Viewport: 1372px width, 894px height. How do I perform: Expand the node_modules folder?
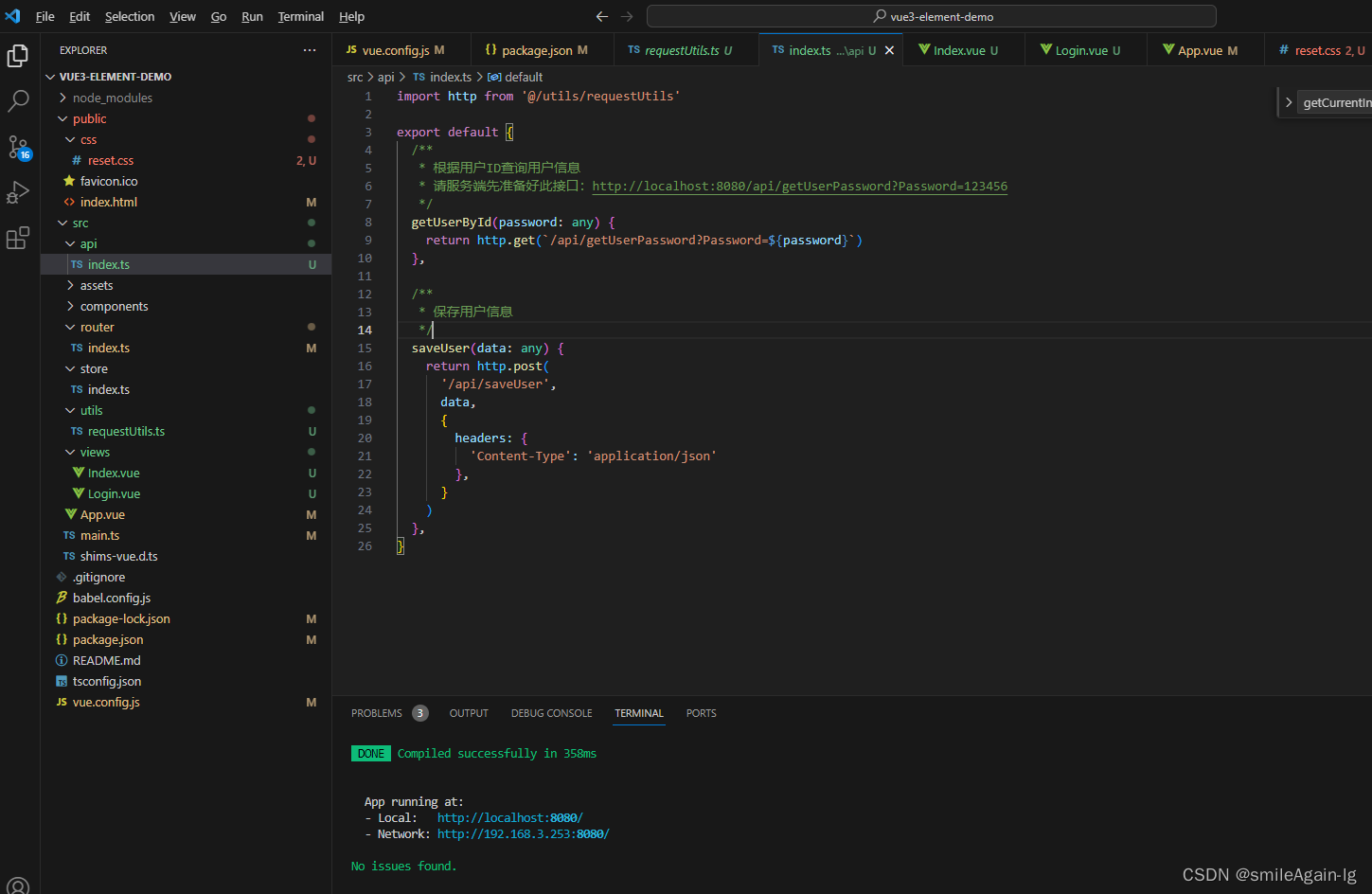(62, 98)
